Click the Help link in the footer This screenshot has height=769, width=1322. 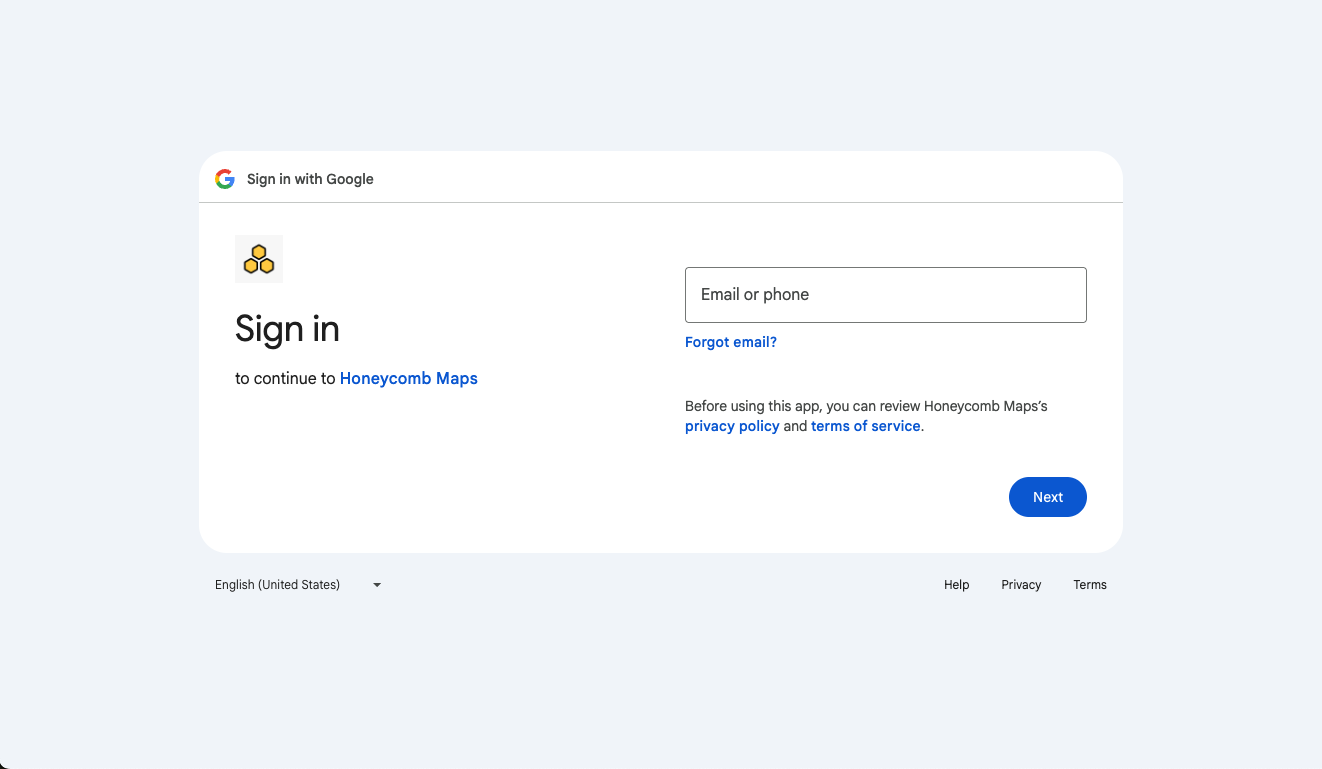tap(956, 584)
